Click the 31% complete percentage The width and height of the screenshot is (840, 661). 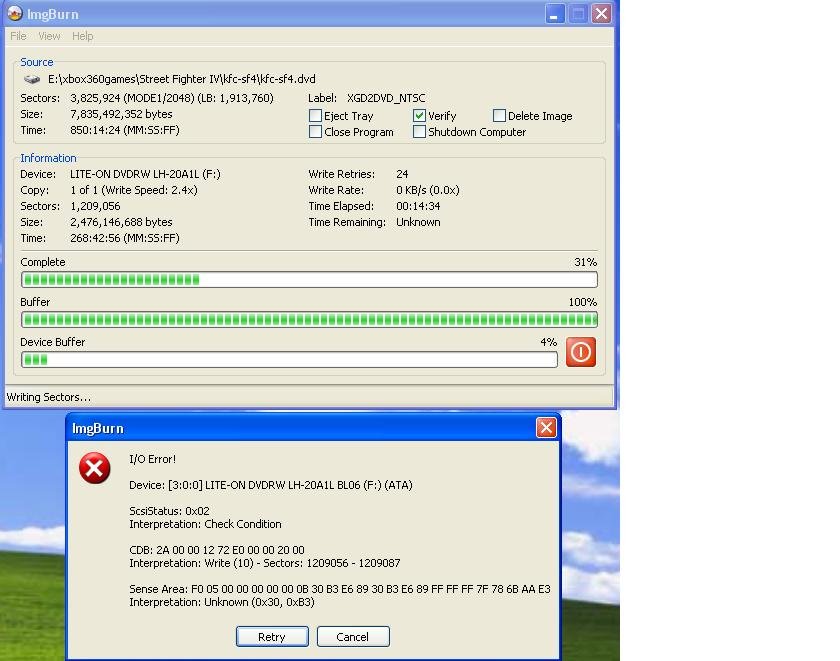pos(585,262)
